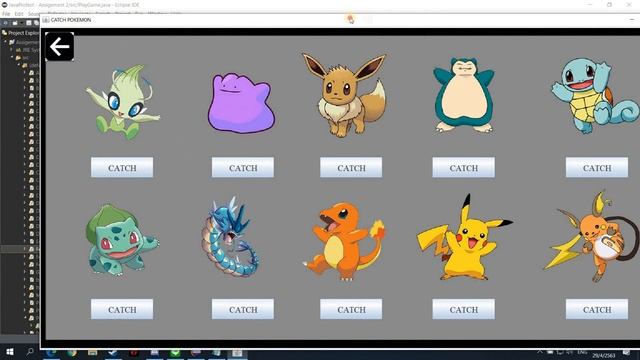Click CATCH button under Pikachu
This screenshot has width=640, height=360.
(464, 309)
